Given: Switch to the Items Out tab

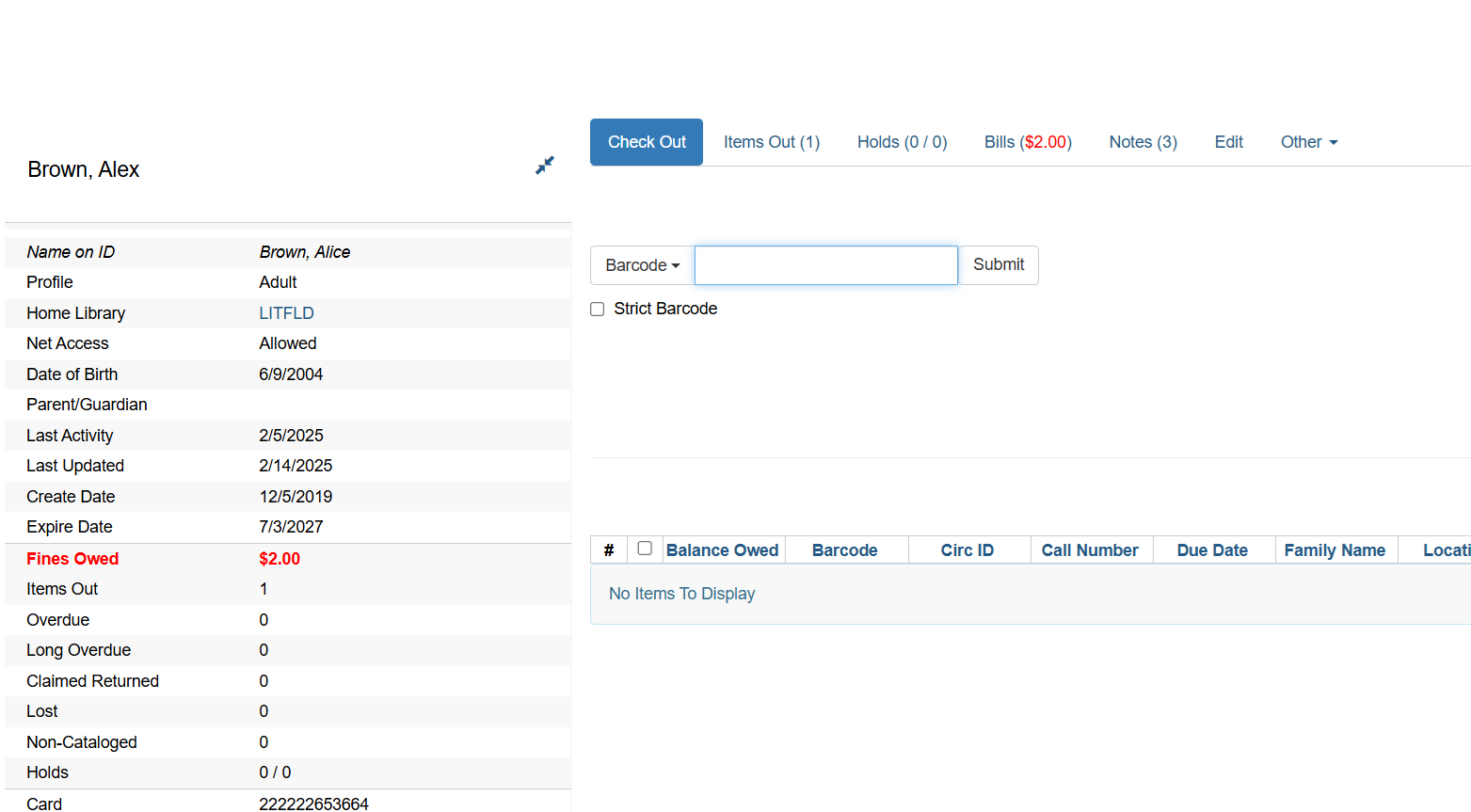Looking at the screenshot, I should (x=771, y=142).
